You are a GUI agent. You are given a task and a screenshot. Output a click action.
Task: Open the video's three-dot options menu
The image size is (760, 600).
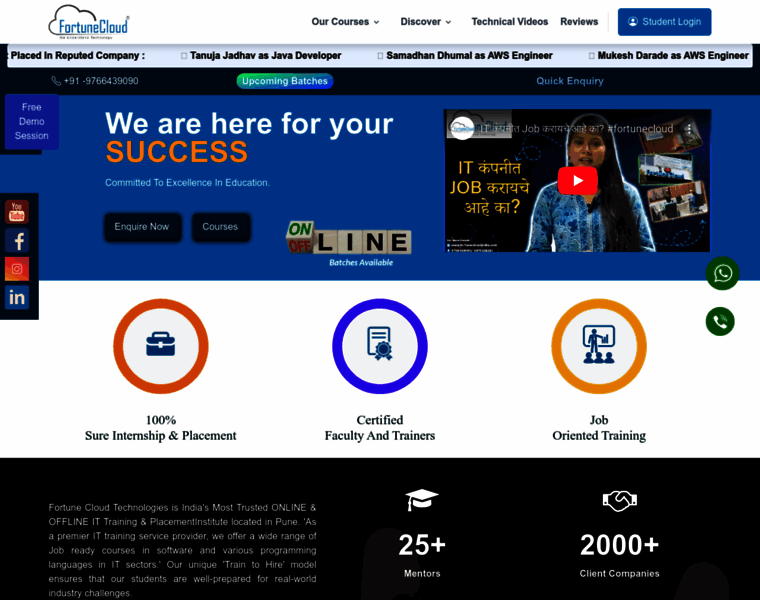[x=689, y=129]
